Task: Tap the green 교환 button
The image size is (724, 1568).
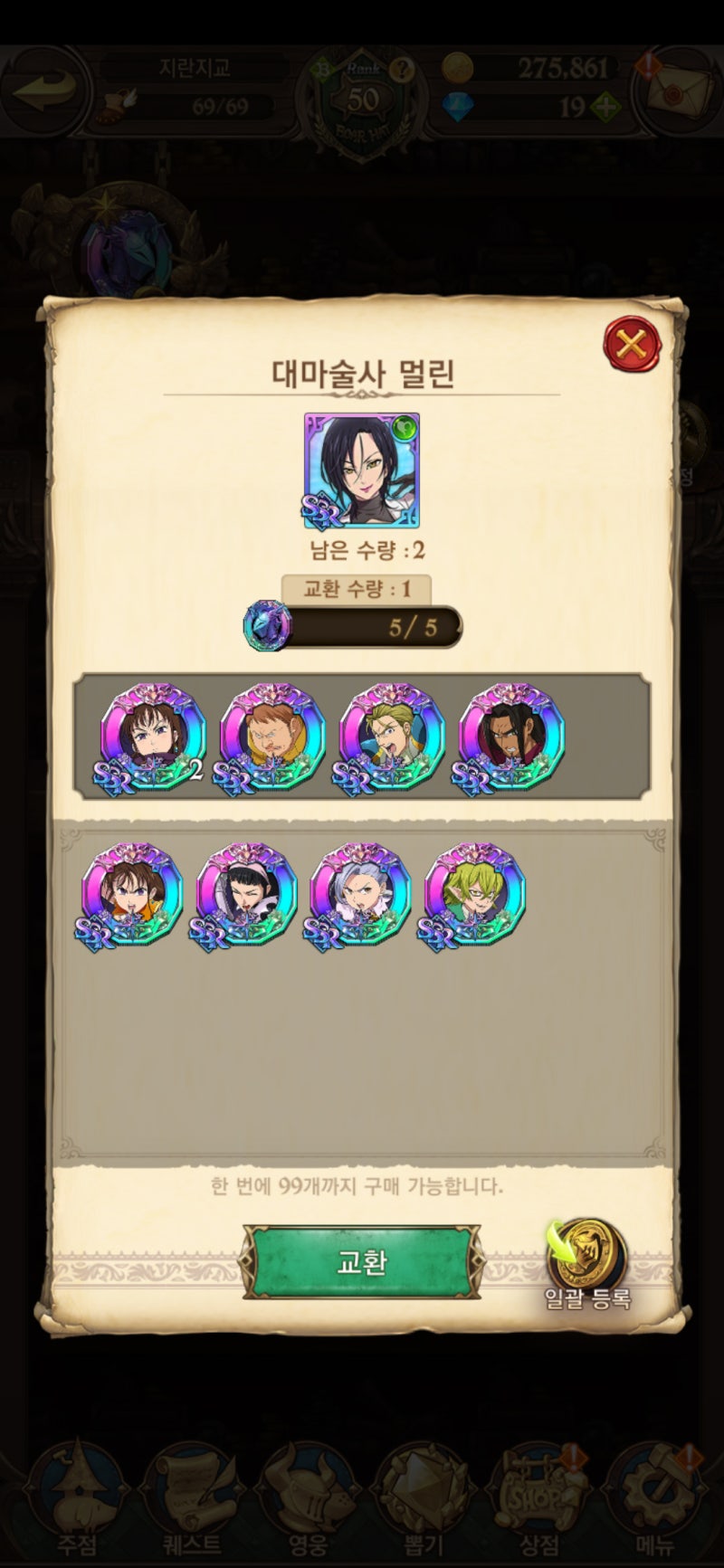Action: coord(362,1261)
